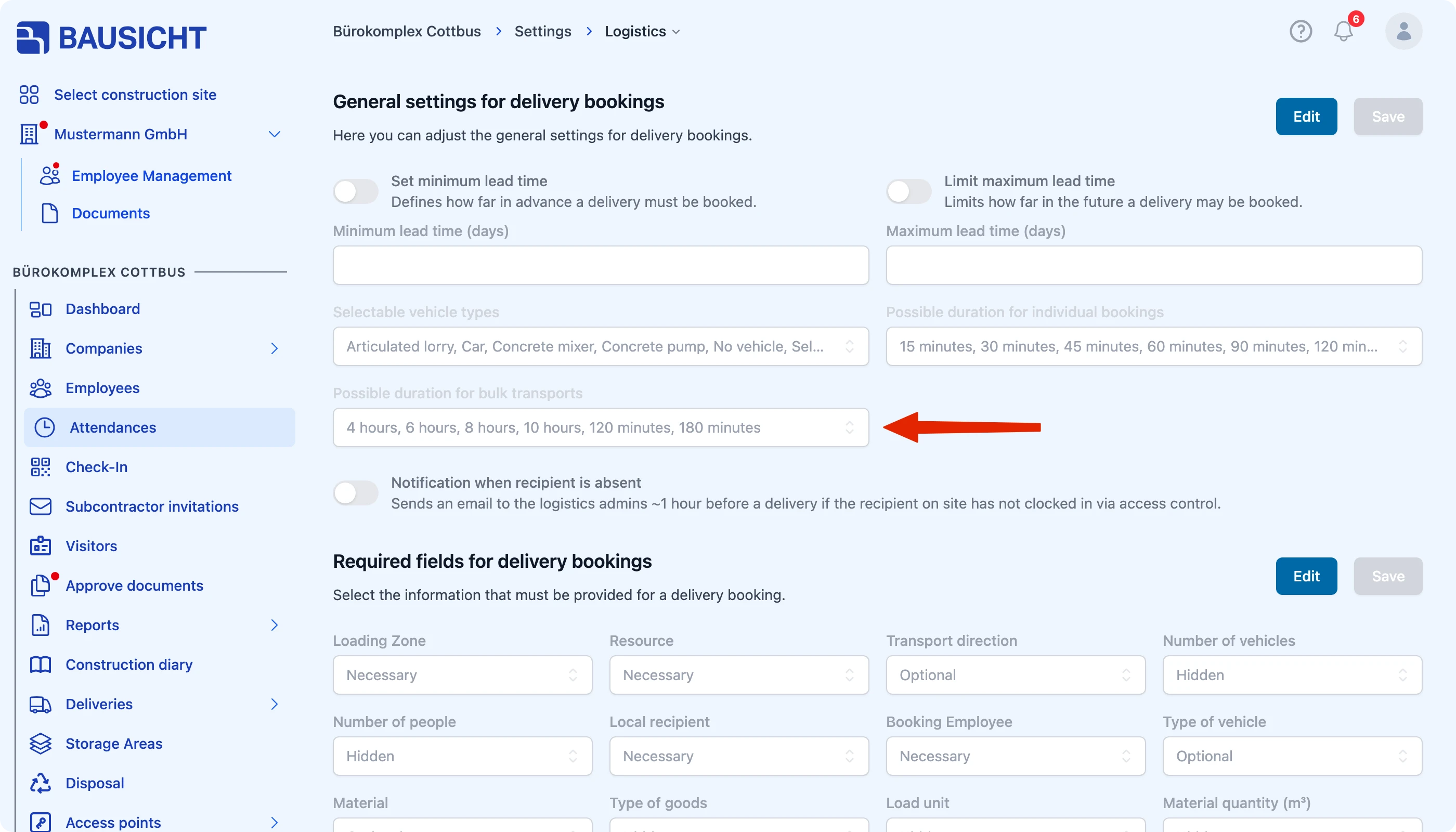Open the Logistics breadcrumb dropdown
Image resolution: width=1456 pixels, height=832 pixels.
pyautogui.click(x=642, y=31)
